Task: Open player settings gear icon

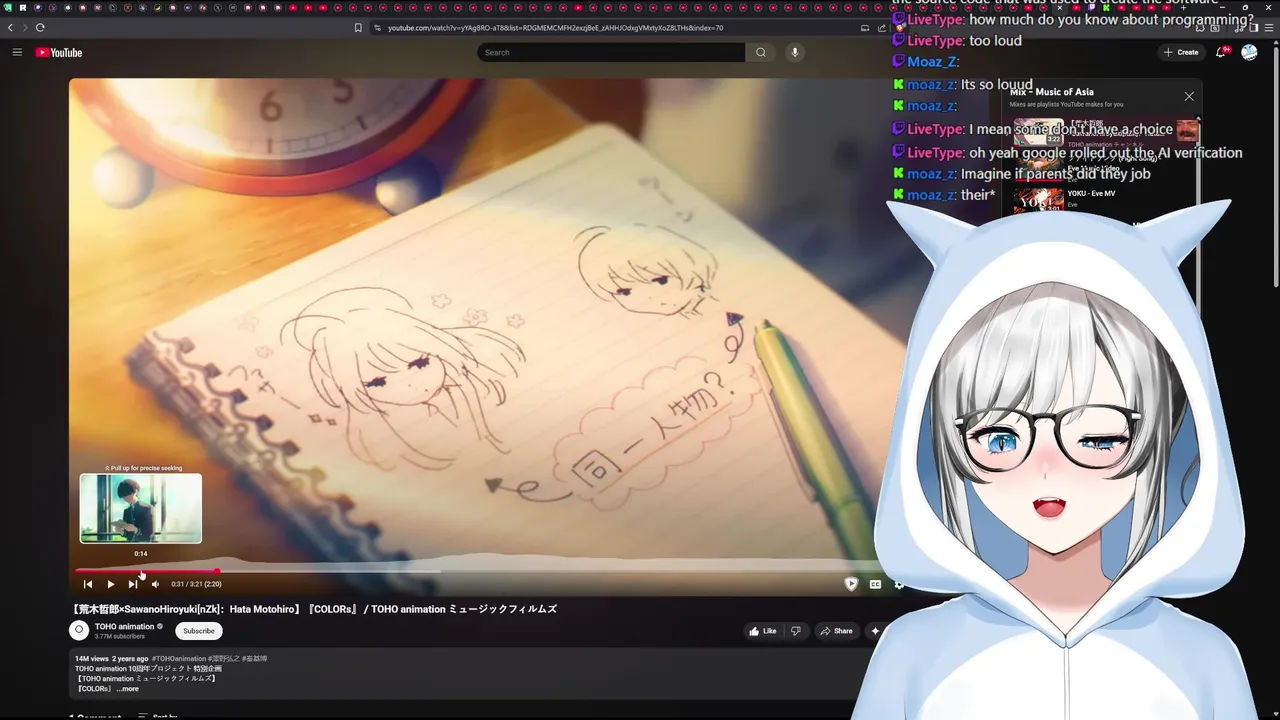Action: tap(897, 584)
